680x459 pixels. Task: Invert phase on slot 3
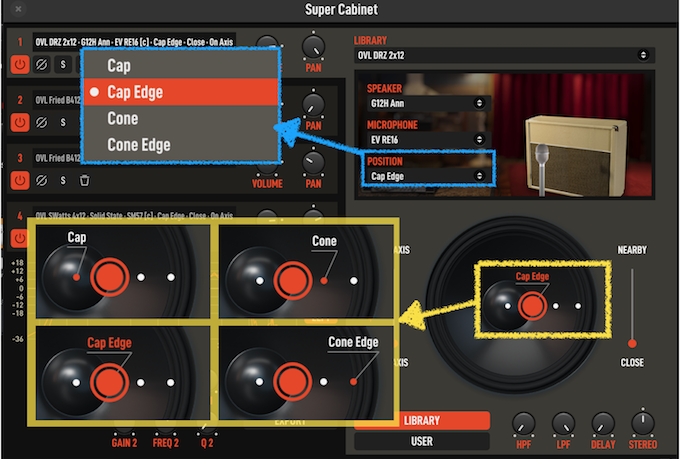(x=42, y=180)
